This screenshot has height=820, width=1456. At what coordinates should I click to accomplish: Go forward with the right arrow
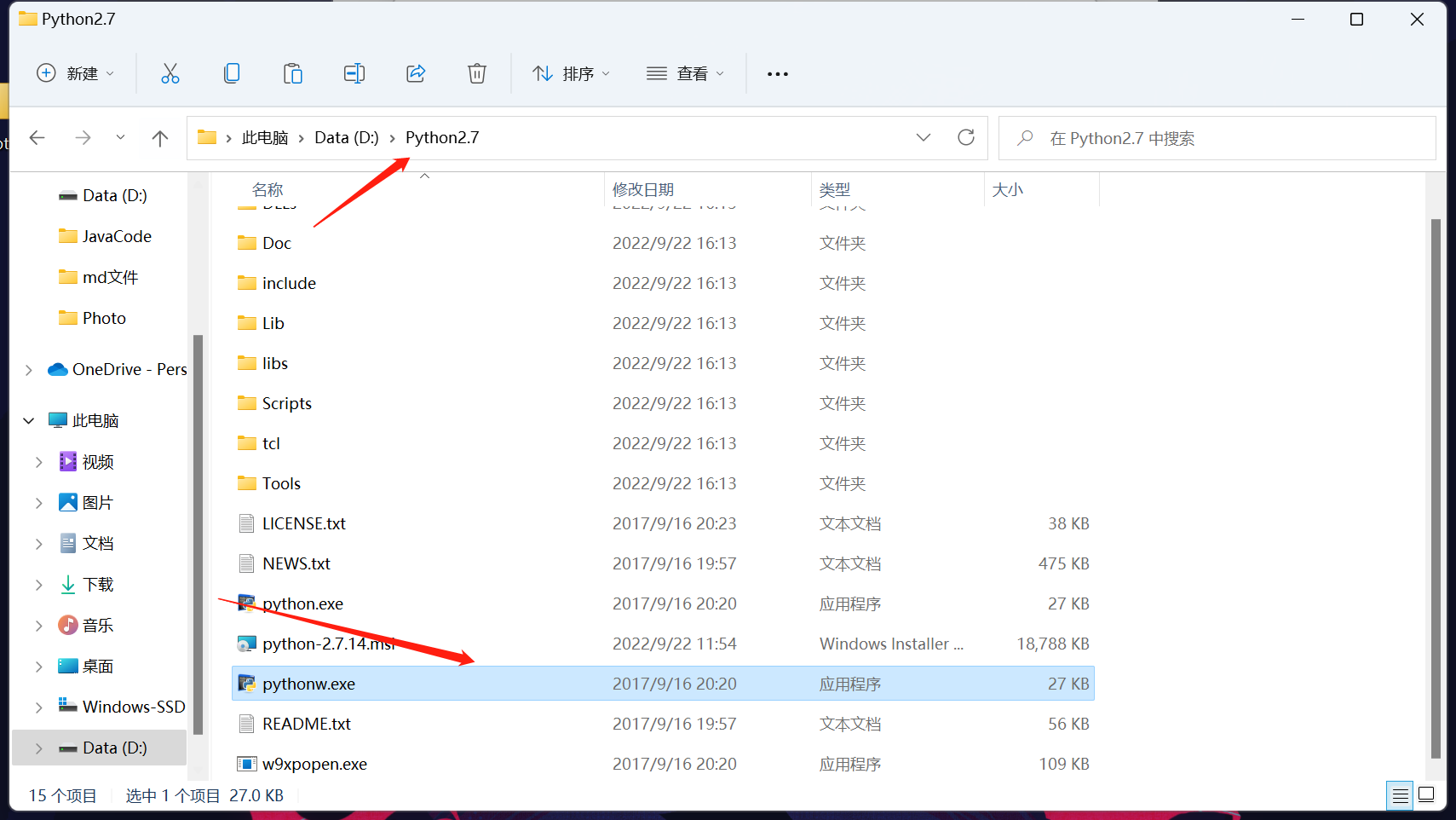click(83, 137)
